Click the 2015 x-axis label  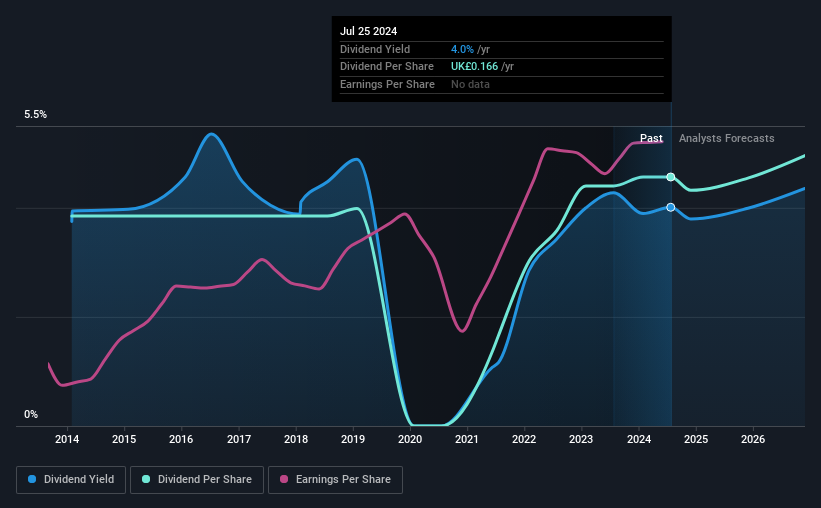(x=124, y=439)
